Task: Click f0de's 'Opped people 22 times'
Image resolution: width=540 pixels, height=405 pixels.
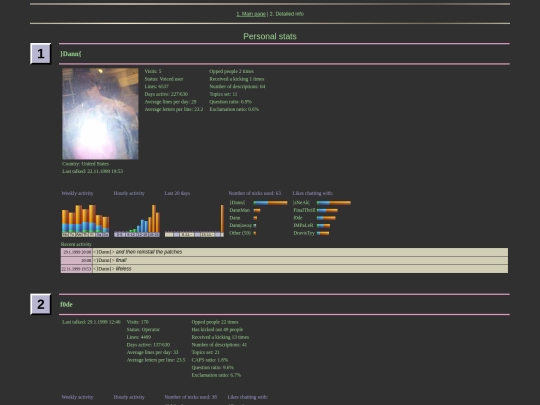Action: click(215, 322)
